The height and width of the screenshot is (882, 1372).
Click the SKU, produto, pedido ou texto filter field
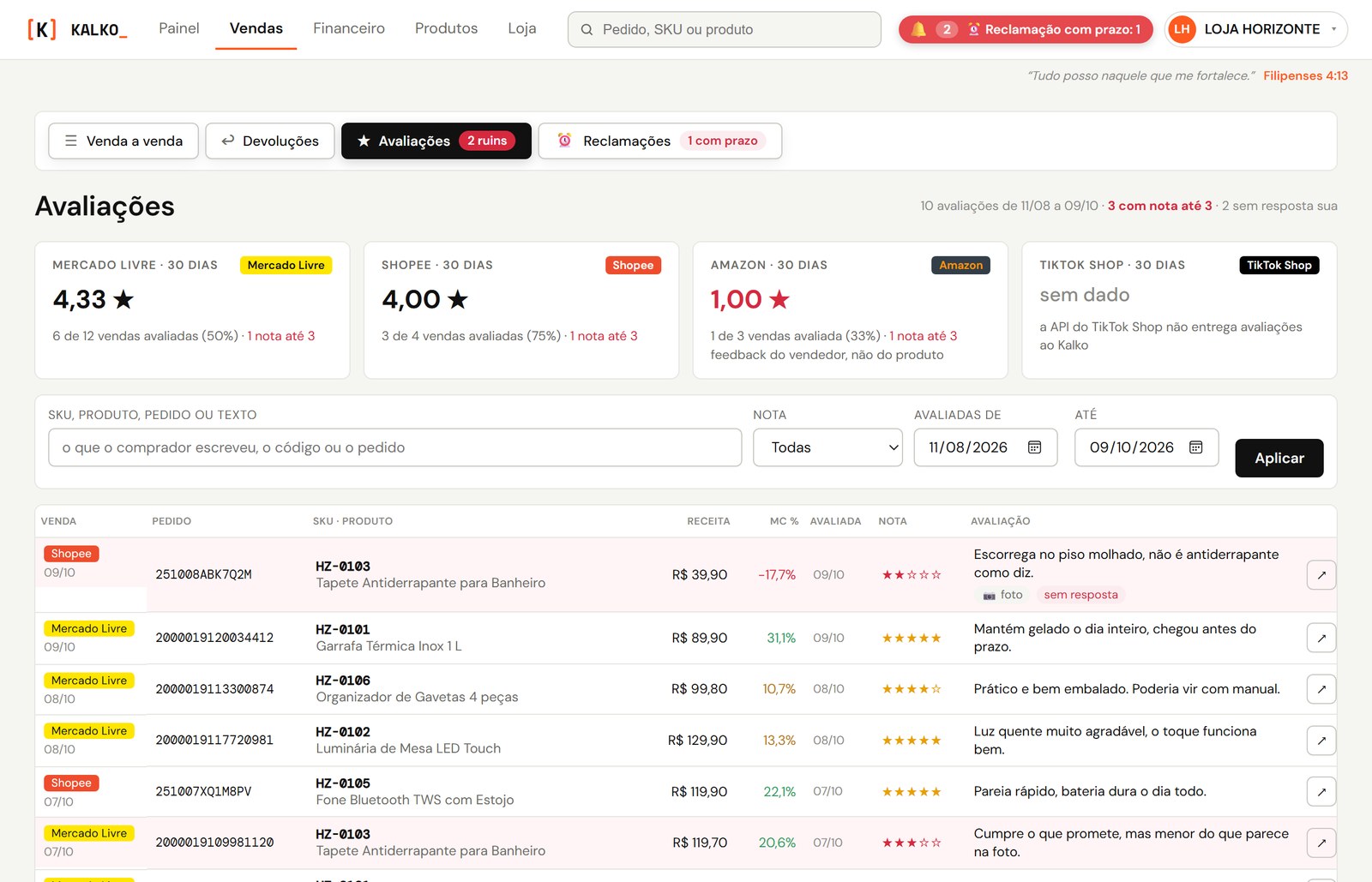click(x=395, y=447)
